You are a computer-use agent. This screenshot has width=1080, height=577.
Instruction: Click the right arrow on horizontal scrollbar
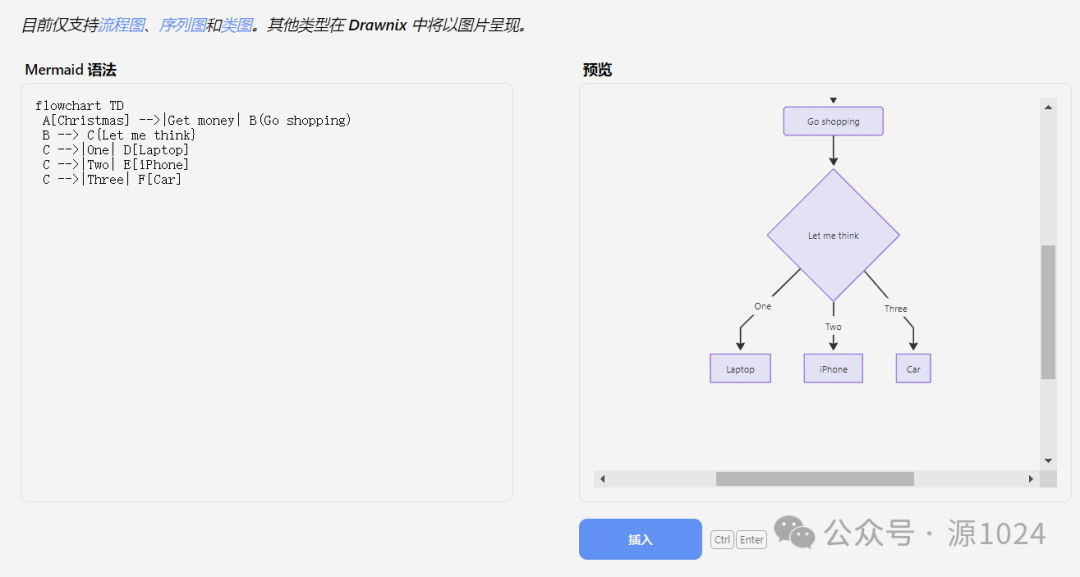pyautogui.click(x=1033, y=479)
